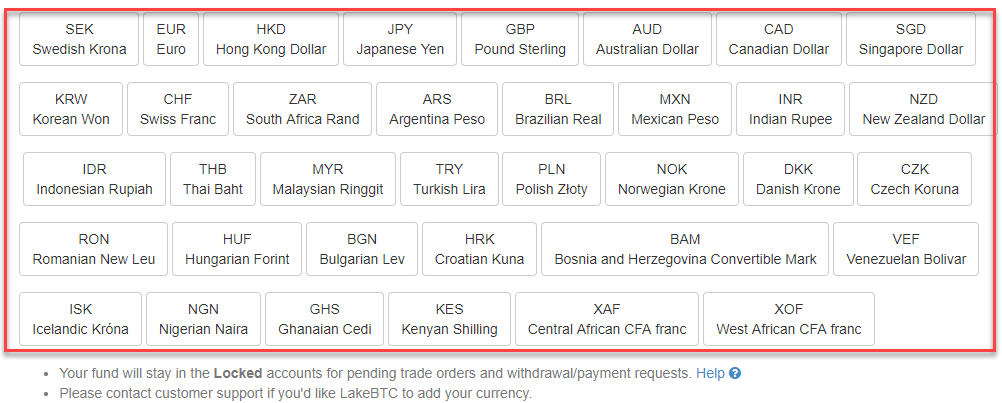Select INR Indian Rupee

[790, 109]
